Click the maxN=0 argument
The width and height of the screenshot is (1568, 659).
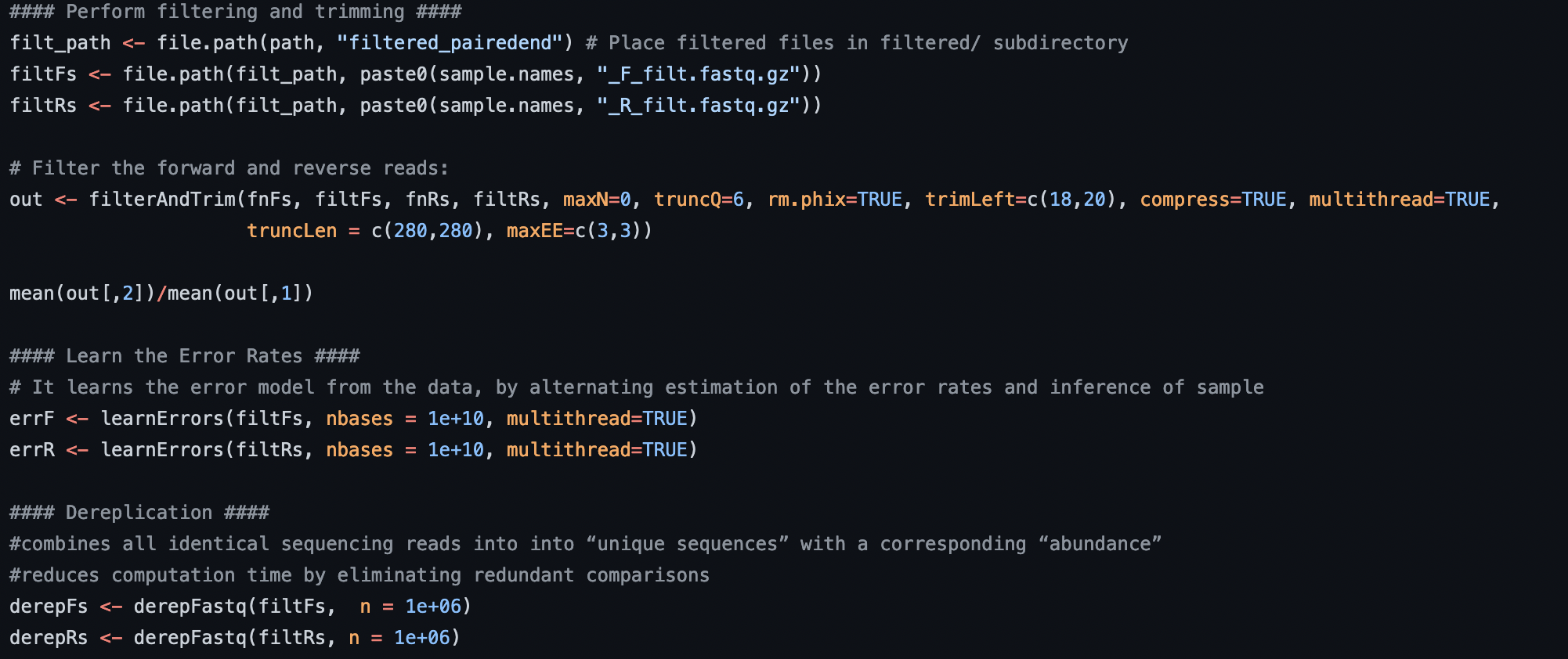[x=597, y=200]
